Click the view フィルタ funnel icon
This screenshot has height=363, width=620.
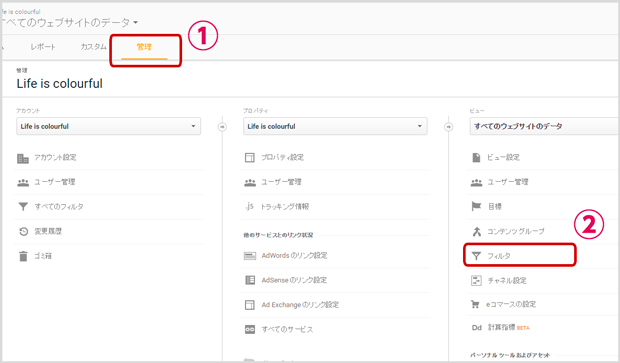(x=476, y=256)
